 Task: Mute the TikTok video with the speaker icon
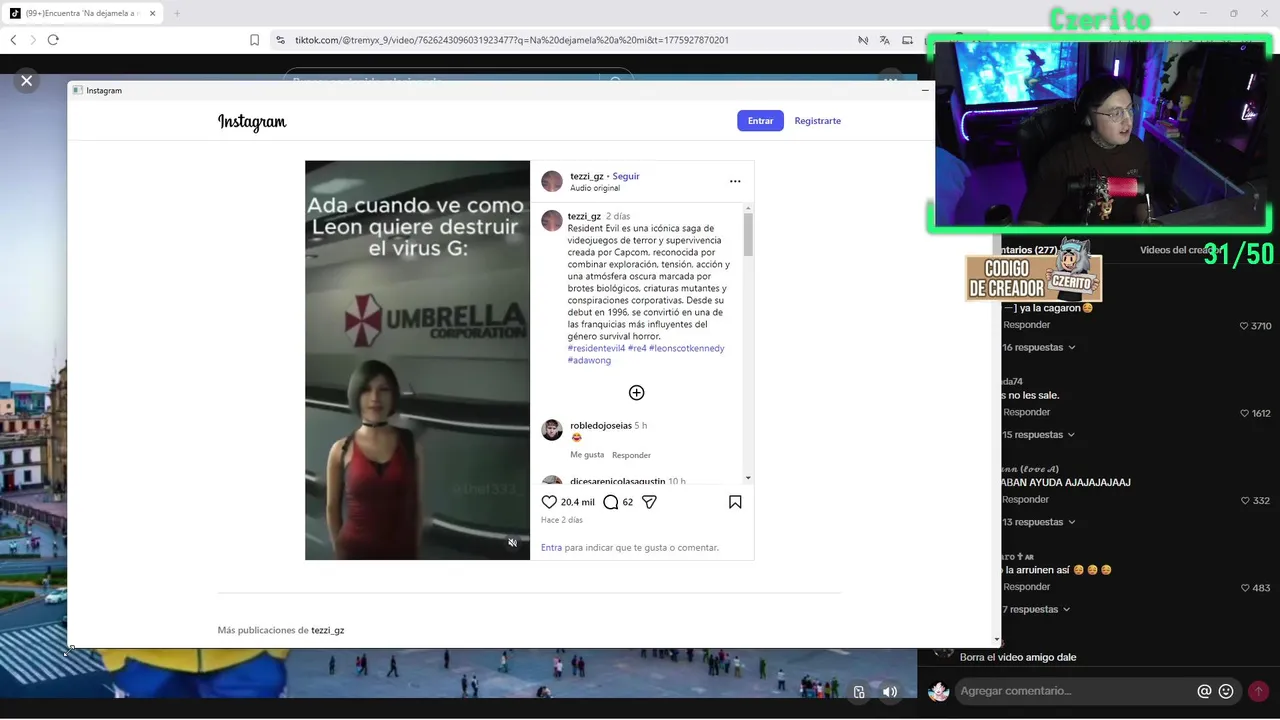coord(890,692)
